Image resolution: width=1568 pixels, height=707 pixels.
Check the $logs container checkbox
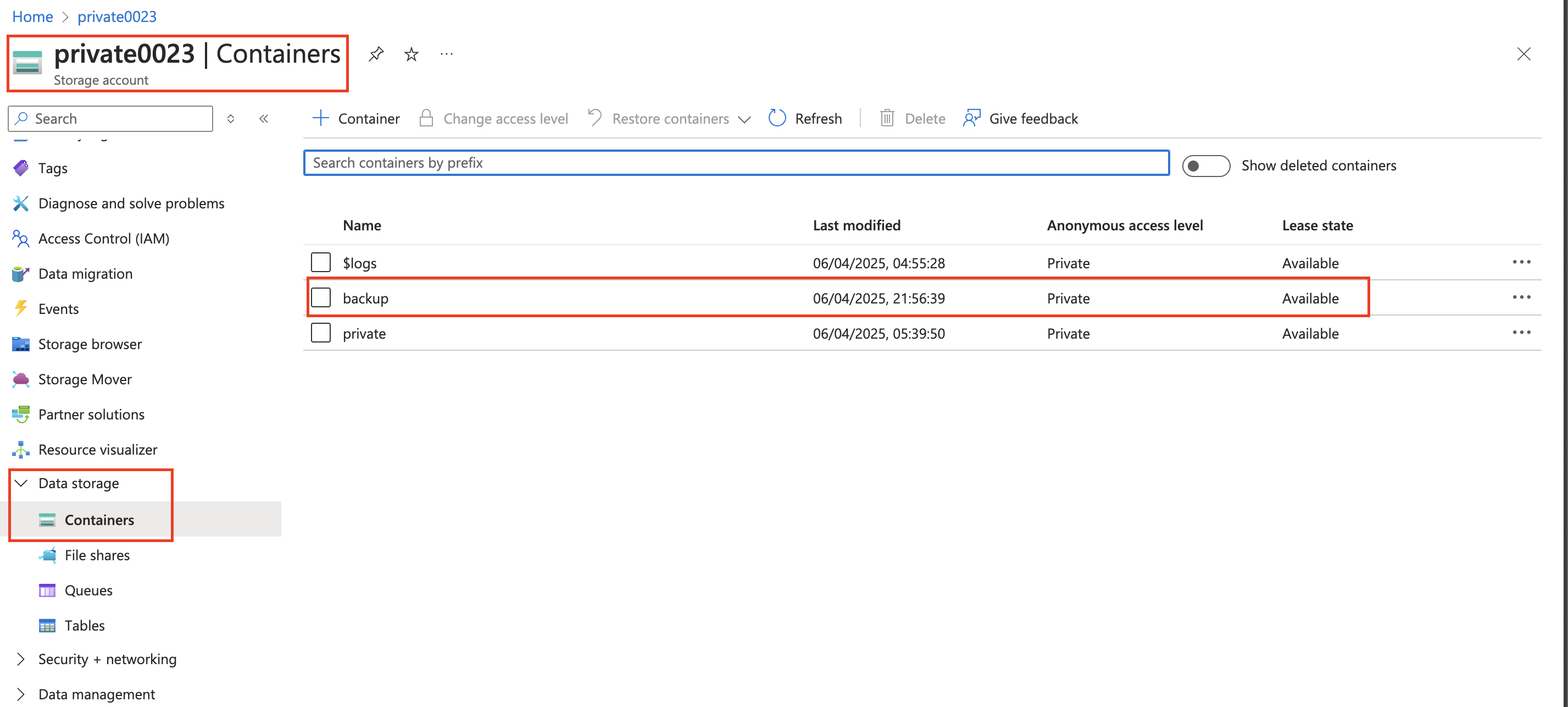[x=321, y=262]
